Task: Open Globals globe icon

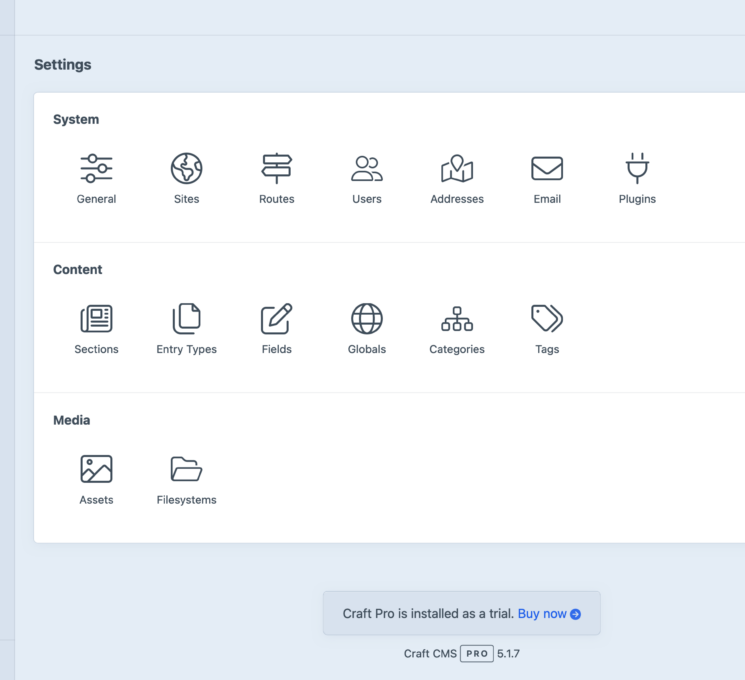Action: point(367,318)
